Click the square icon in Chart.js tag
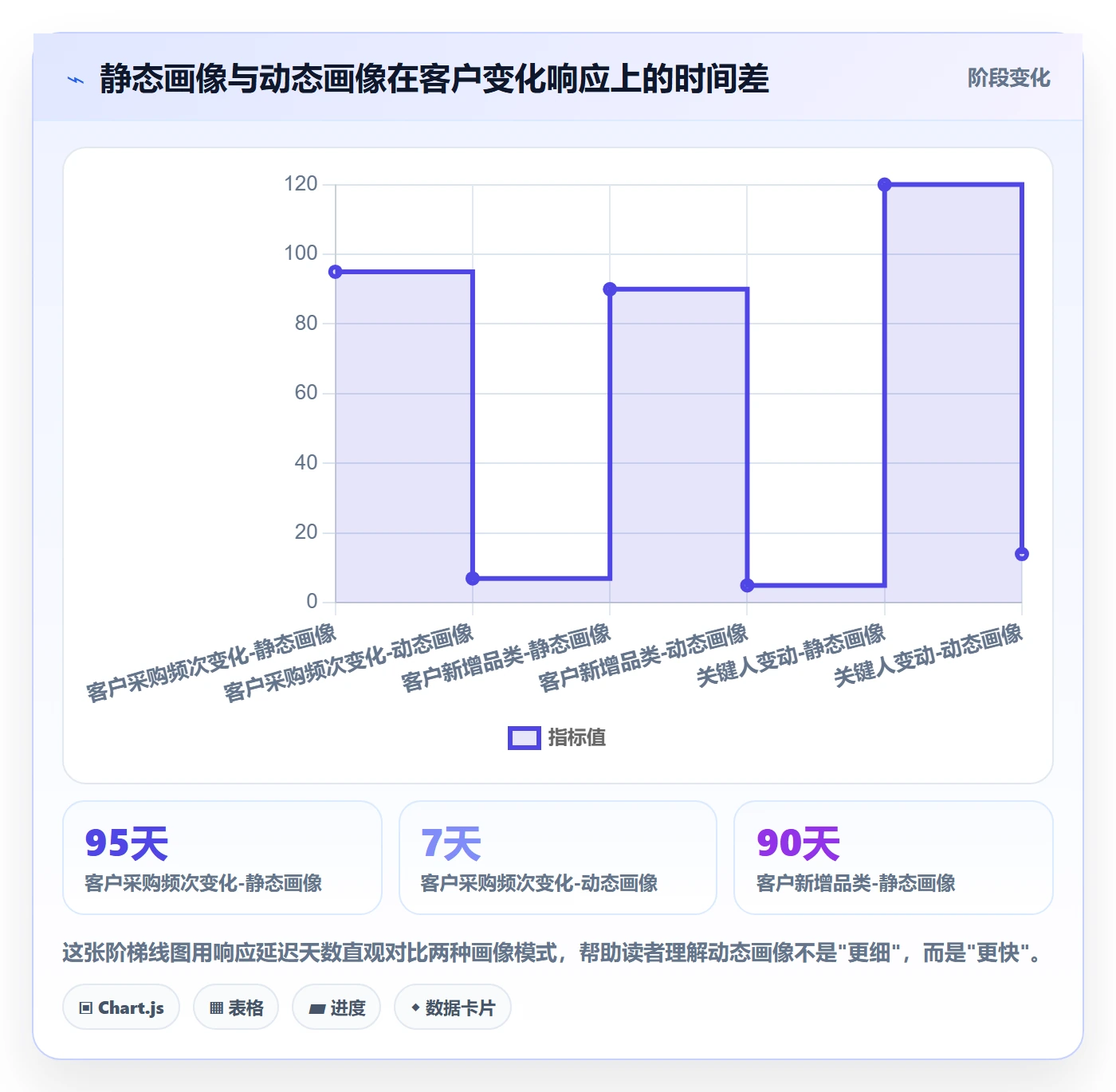The height and width of the screenshot is (1092, 1116). [x=86, y=1008]
